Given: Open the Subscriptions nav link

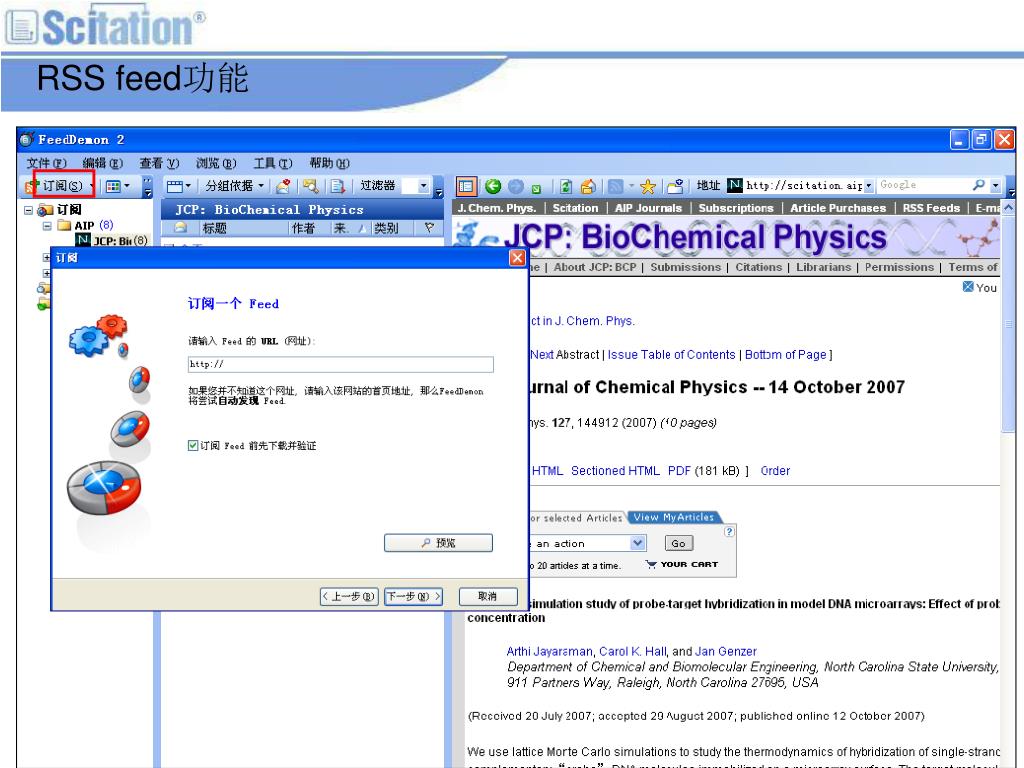Looking at the screenshot, I should click(x=736, y=208).
